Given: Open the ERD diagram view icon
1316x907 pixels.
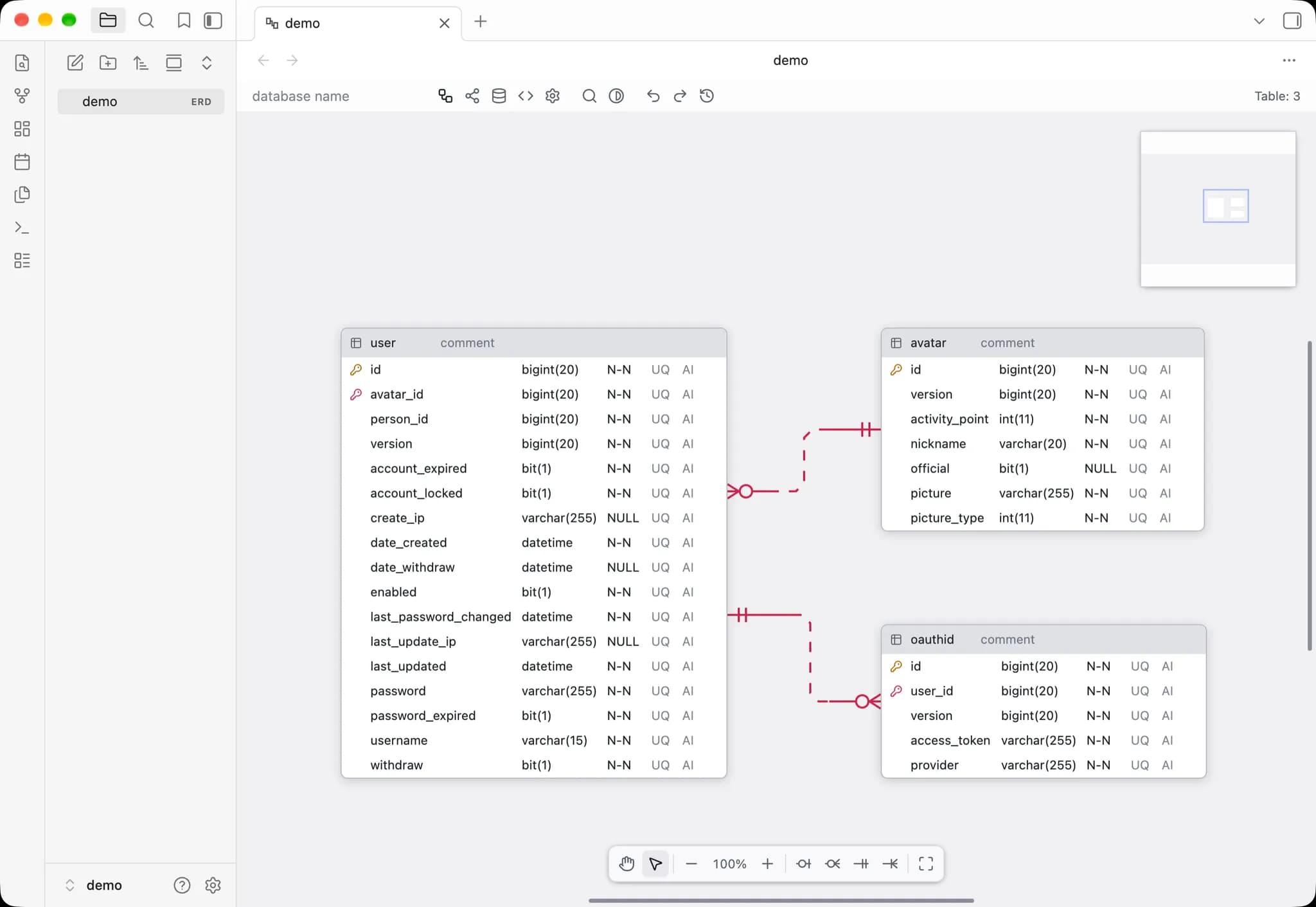Looking at the screenshot, I should click(445, 96).
